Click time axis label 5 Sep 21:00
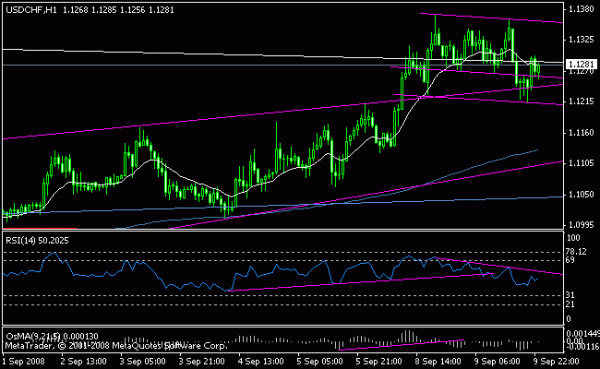Screen dimensions: 600x369 [379, 361]
